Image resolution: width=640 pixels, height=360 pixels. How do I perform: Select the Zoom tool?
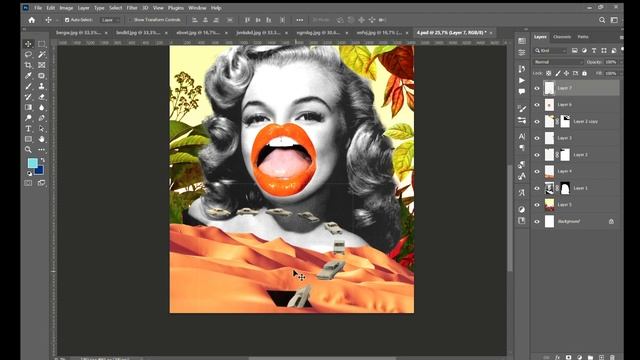click(28, 150)
